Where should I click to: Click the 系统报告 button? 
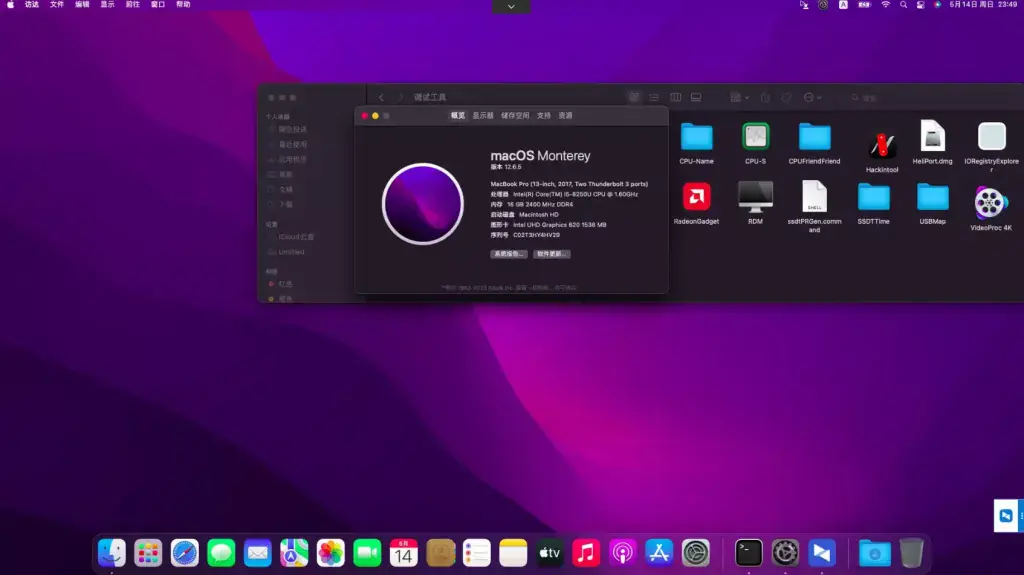coord(509,254)
